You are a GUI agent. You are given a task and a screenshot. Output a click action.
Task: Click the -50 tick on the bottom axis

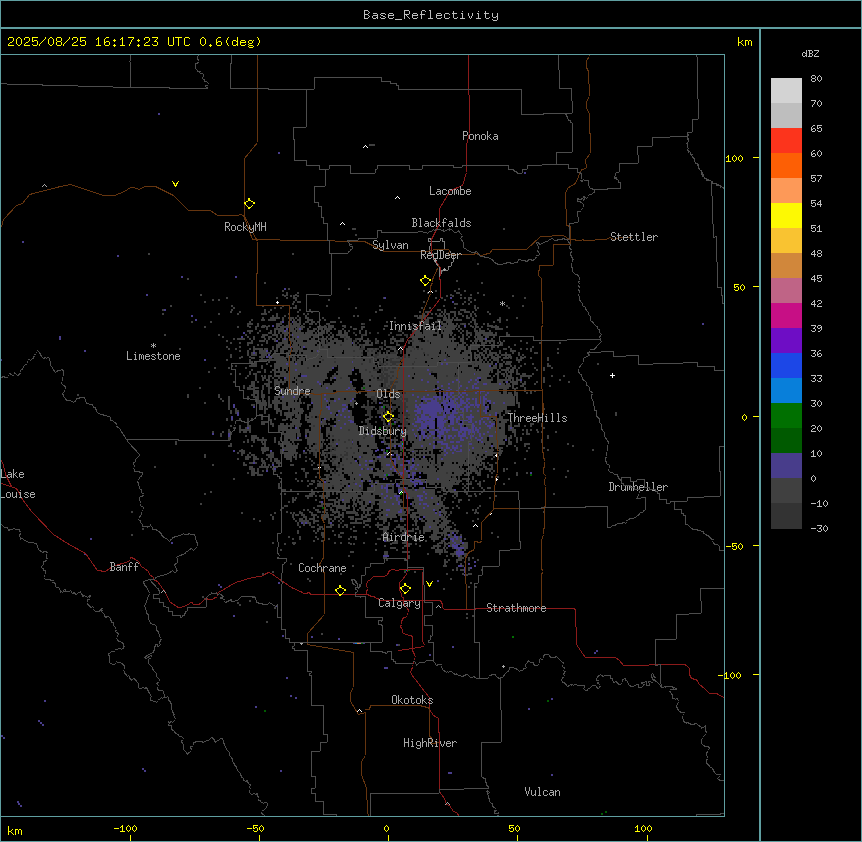point(255,828)
